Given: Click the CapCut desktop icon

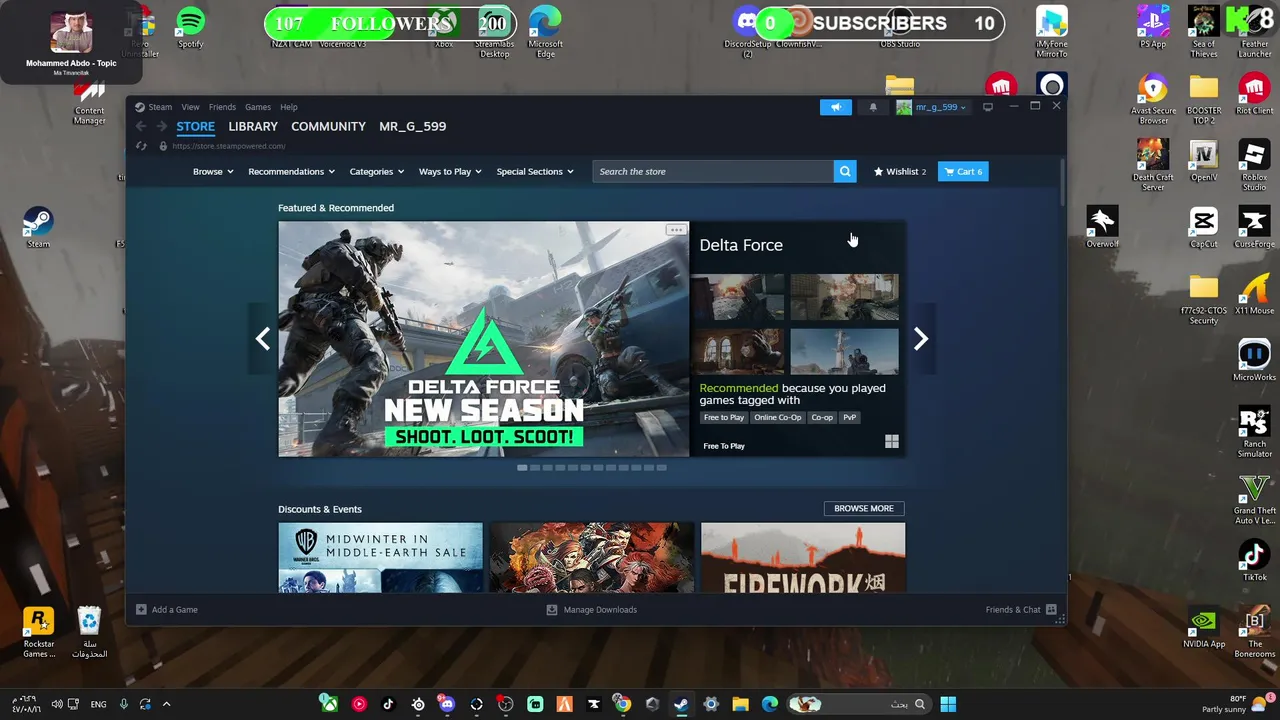Looking at the screenshot, I should click(1203, 228).
